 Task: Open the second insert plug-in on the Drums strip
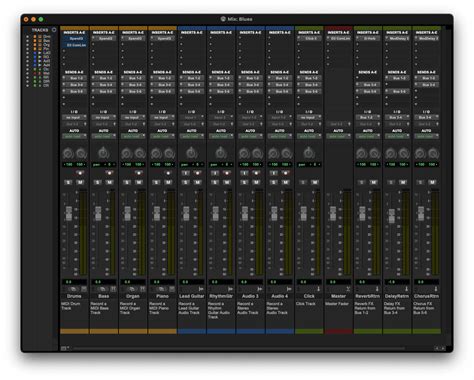(x=76, y=45)
